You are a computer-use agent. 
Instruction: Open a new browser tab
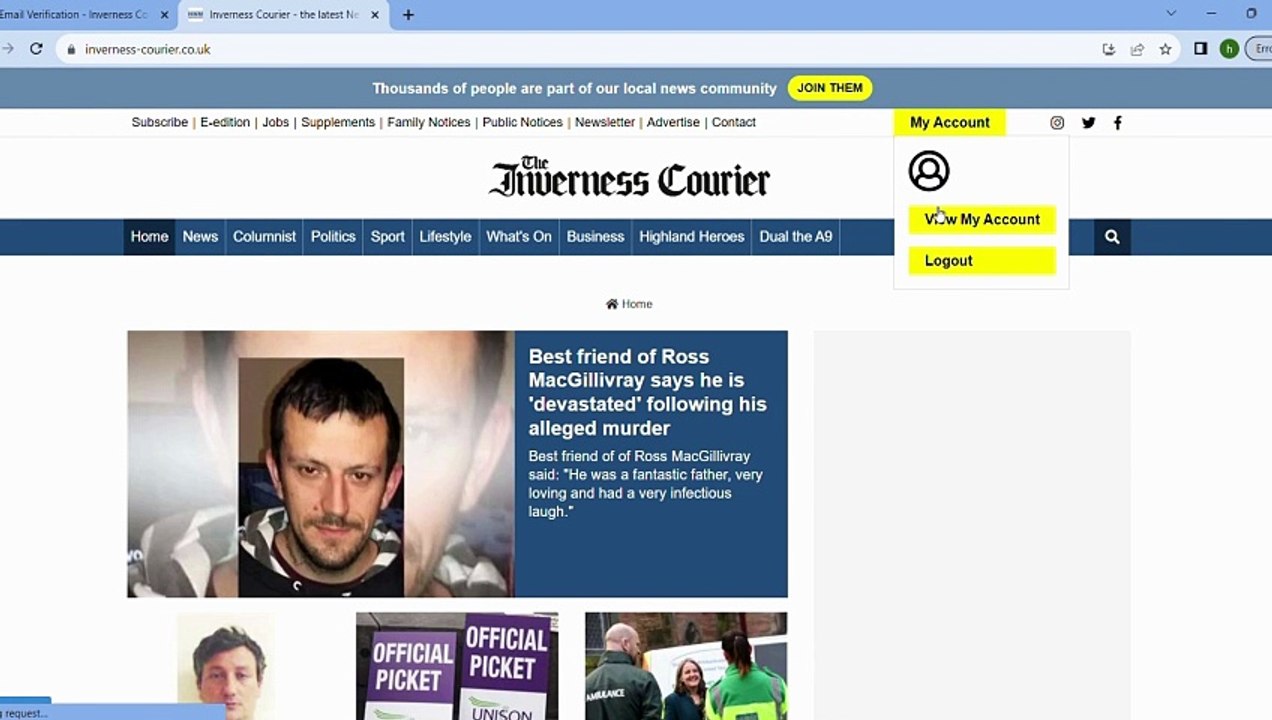pos(408,15)
